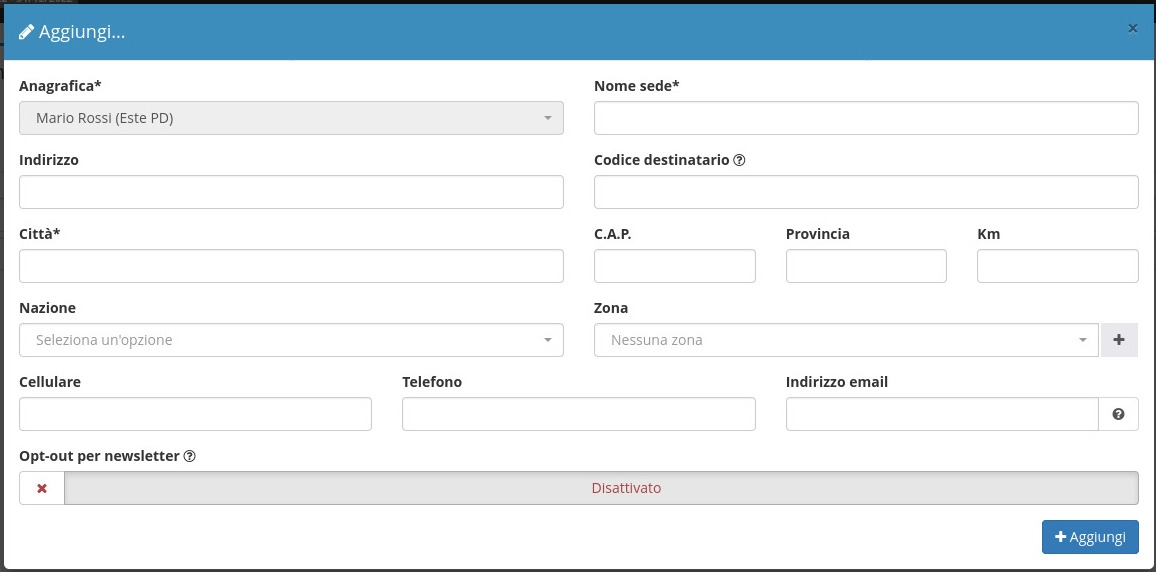Click the Provincia input box

(x=866, y=266)
